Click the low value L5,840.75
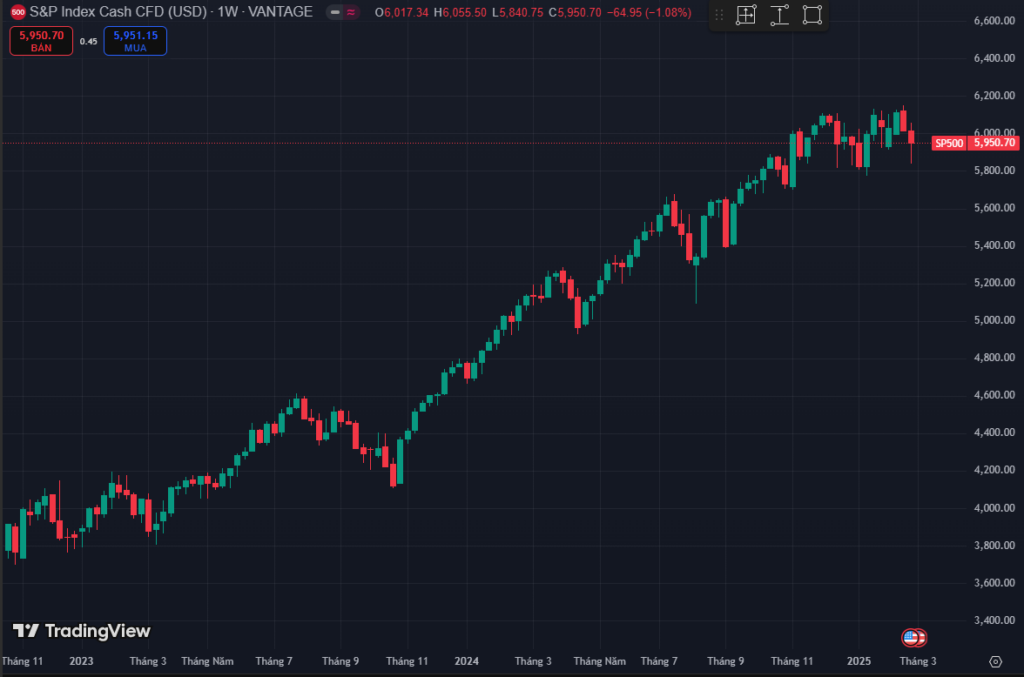The image size is (1024, 677). [x=518, y=12]
